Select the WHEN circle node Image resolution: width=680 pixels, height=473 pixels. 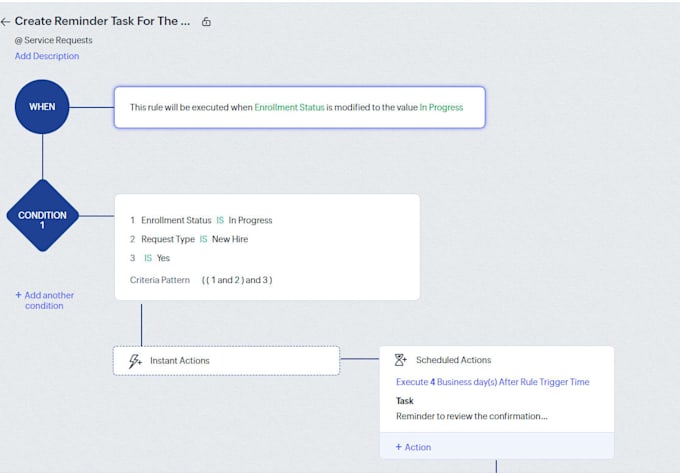(42, 107)
